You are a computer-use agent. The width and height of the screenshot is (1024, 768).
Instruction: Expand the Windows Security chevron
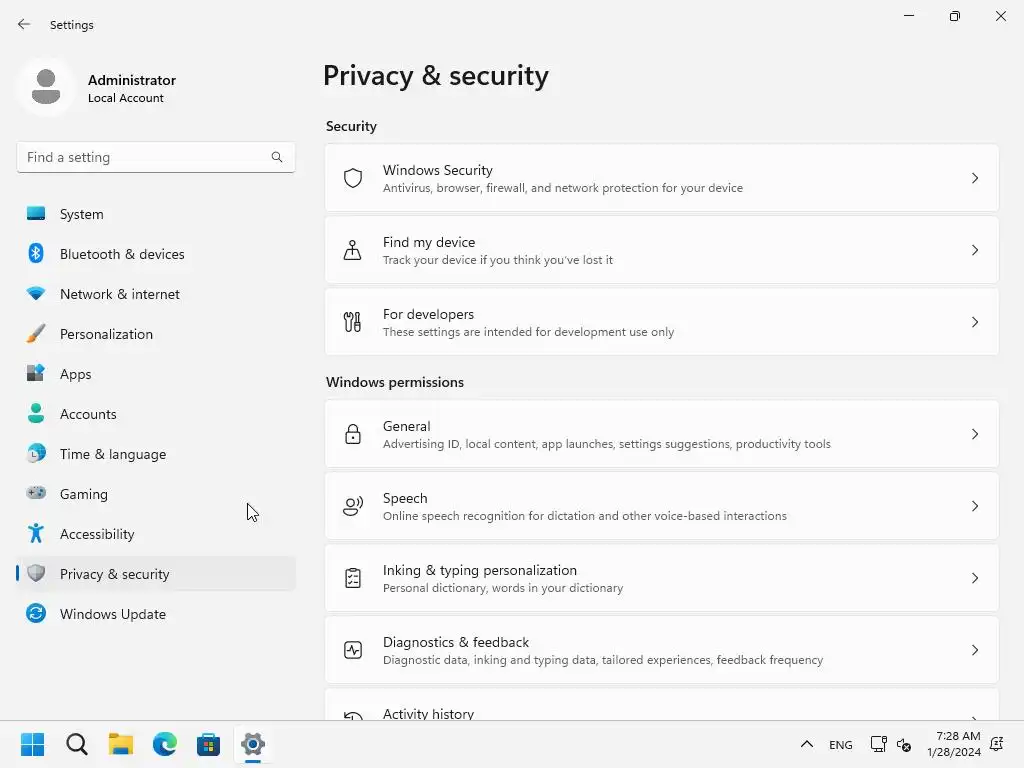point(975,178)
